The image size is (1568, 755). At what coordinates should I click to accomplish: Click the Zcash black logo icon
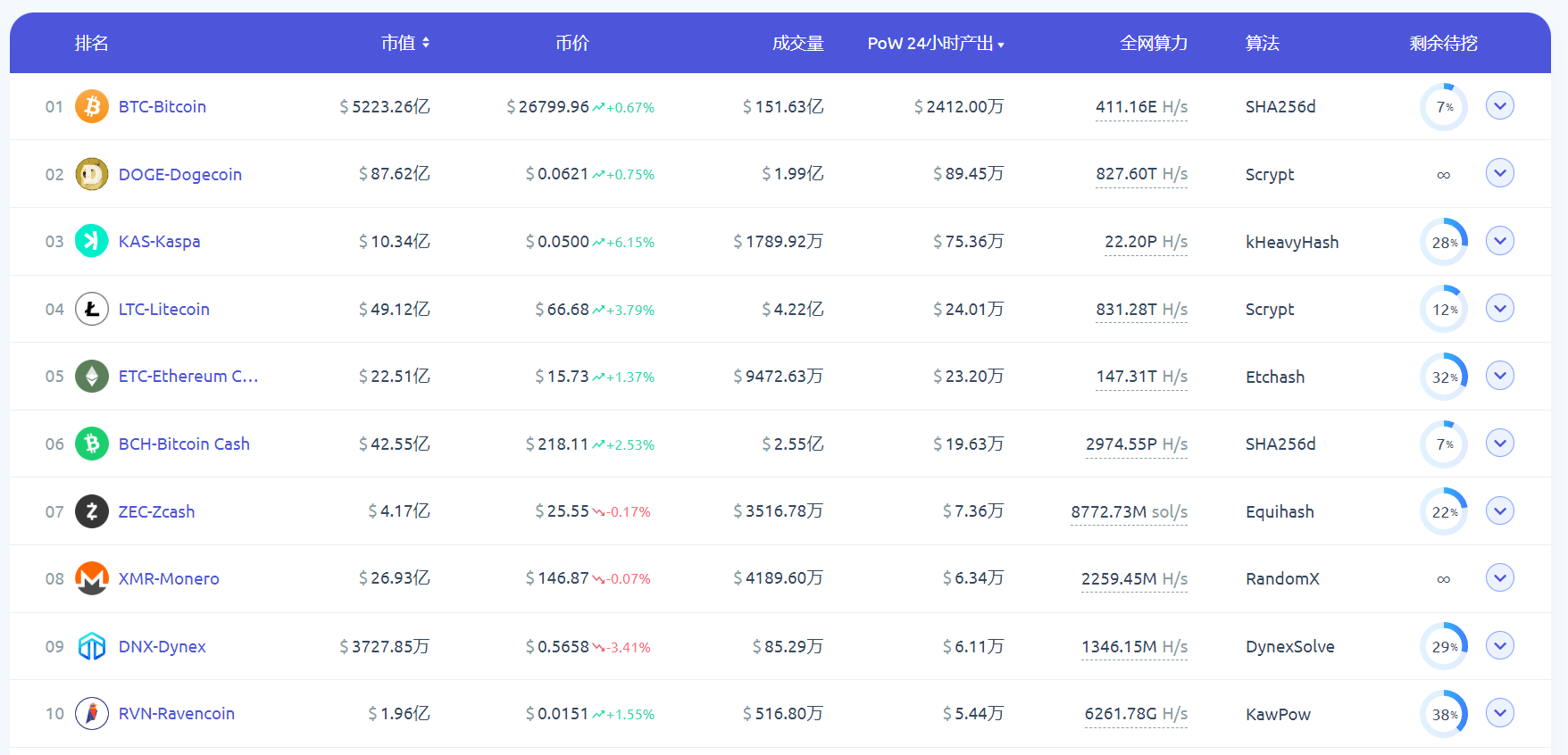[92, 511]
